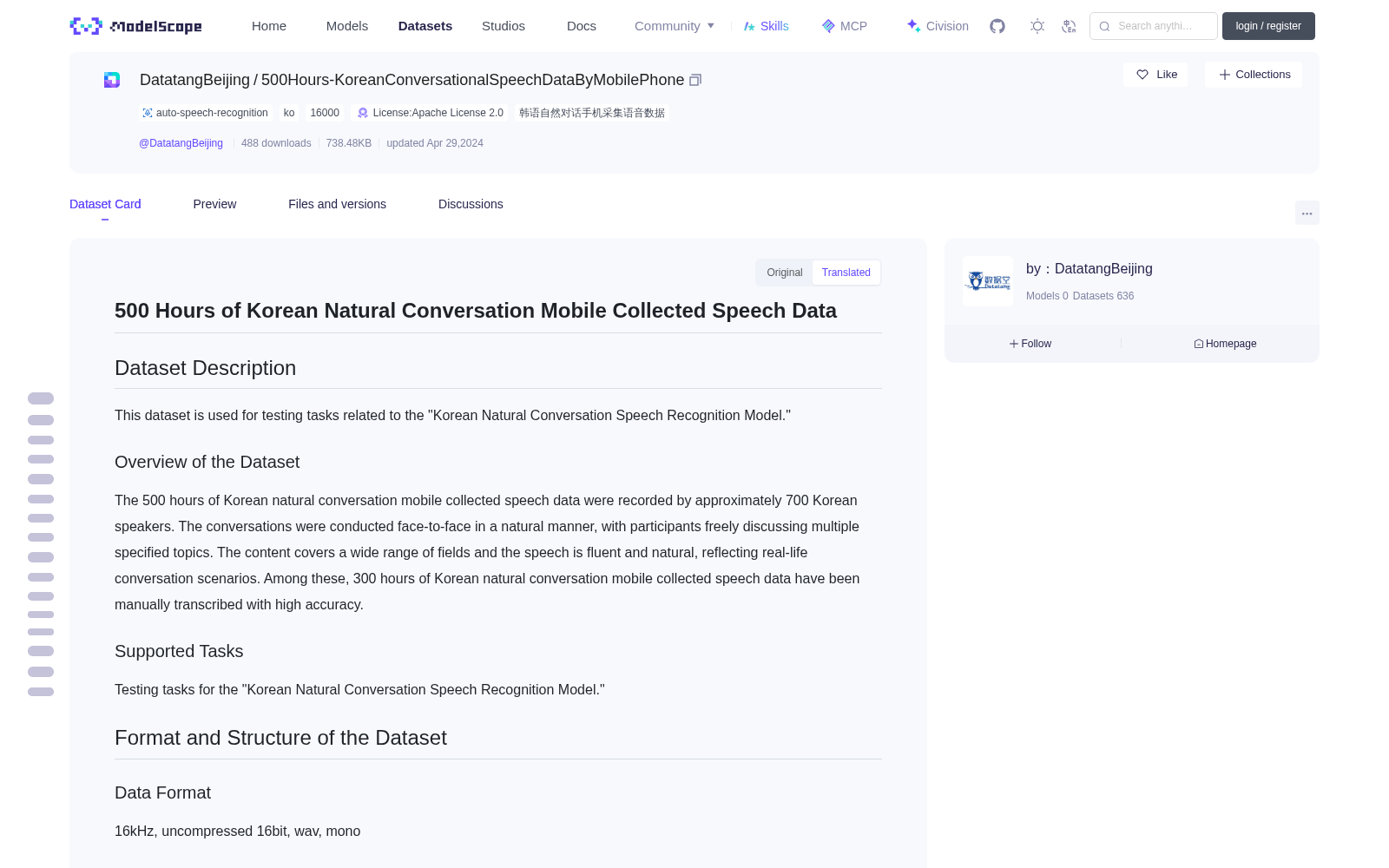
Task: Click 'by：DatatangBeijing' in the author card
Action: pyautogui.click(x=1089, y=269)
